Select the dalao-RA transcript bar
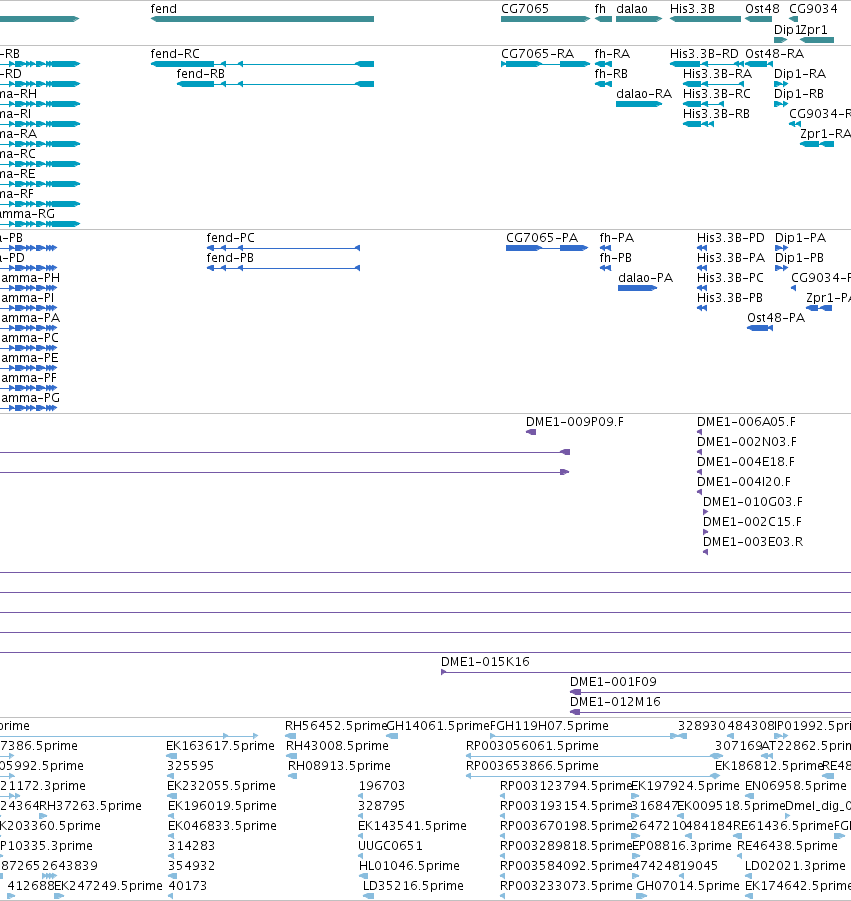 click(x=639, y=104)
